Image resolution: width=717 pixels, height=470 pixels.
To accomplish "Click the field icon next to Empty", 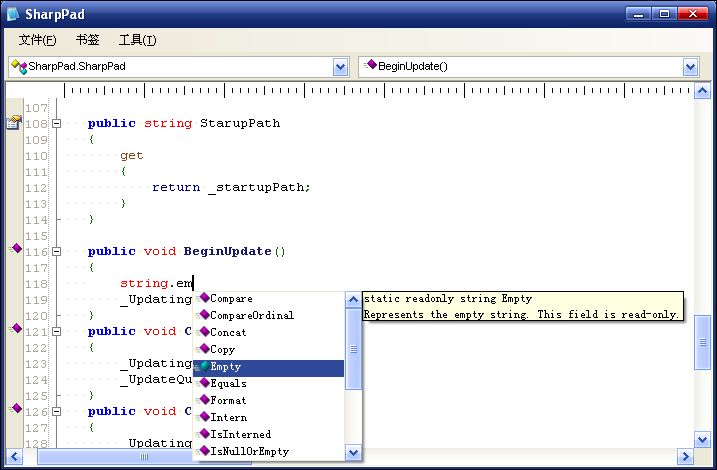I will 203,367.
